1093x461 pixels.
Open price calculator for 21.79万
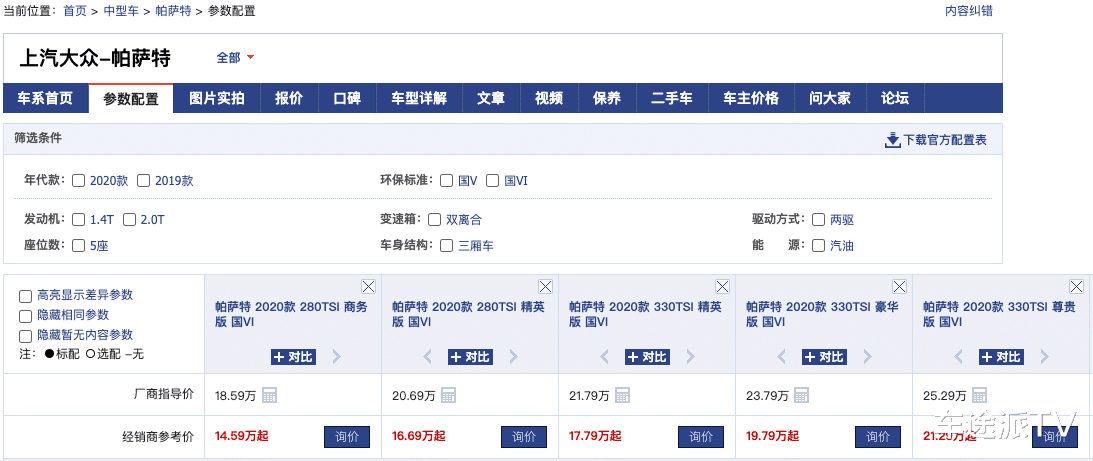pyautogui.click(x=622, y=395)
